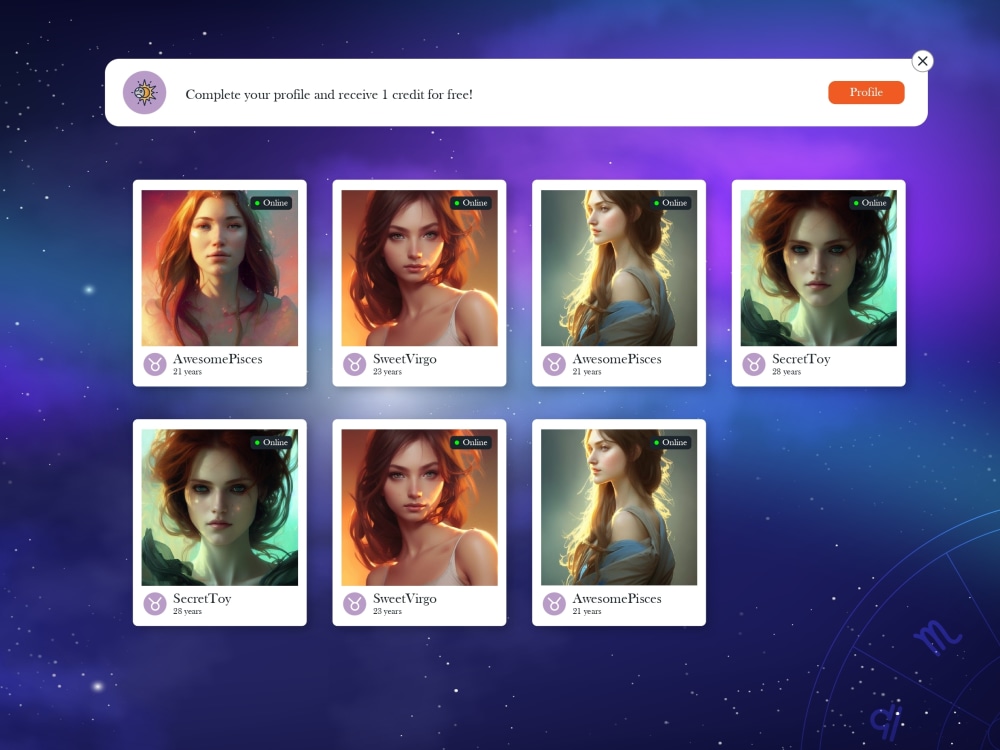Open bottom-row SweetVirgo profile photo

click(419, 507)
